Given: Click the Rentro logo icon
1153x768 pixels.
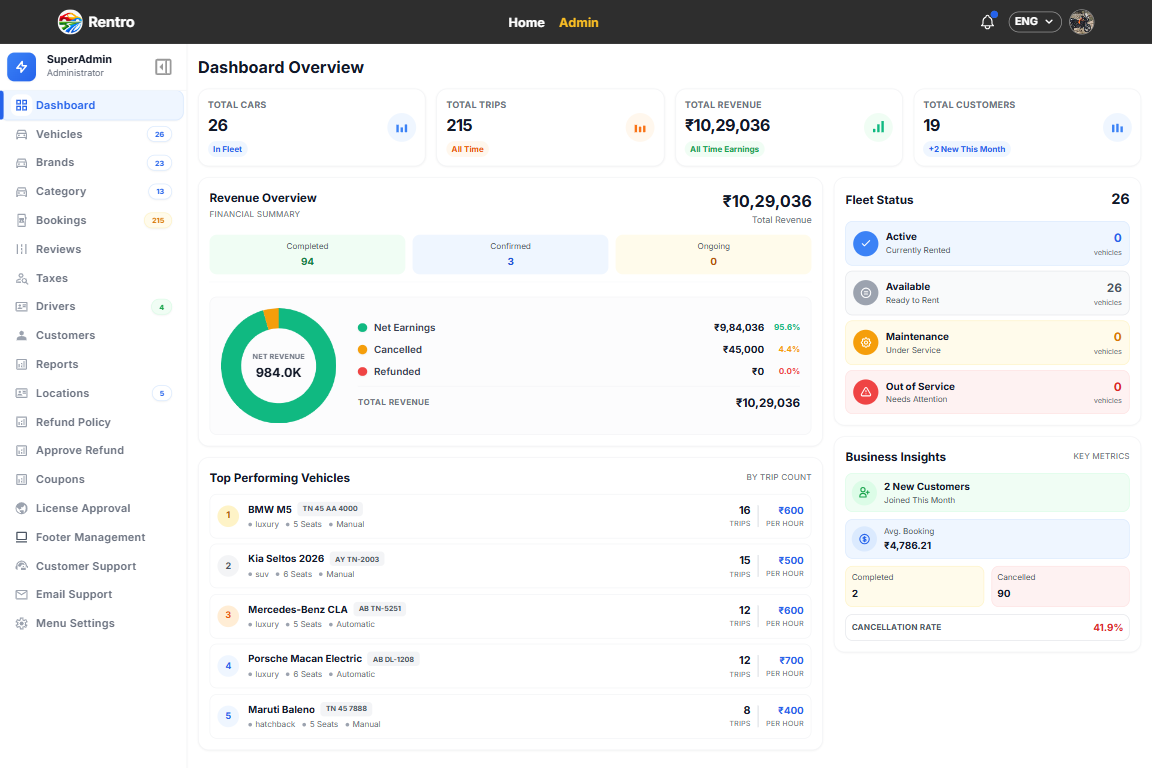Looking at the screenshot, I should (70, 22).
